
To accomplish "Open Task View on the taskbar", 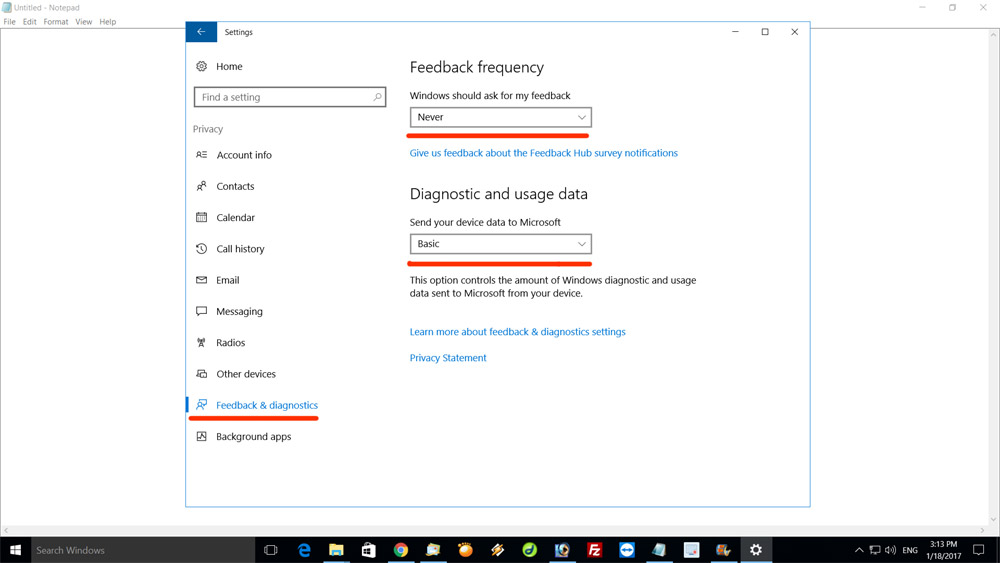I will [270, 550].
